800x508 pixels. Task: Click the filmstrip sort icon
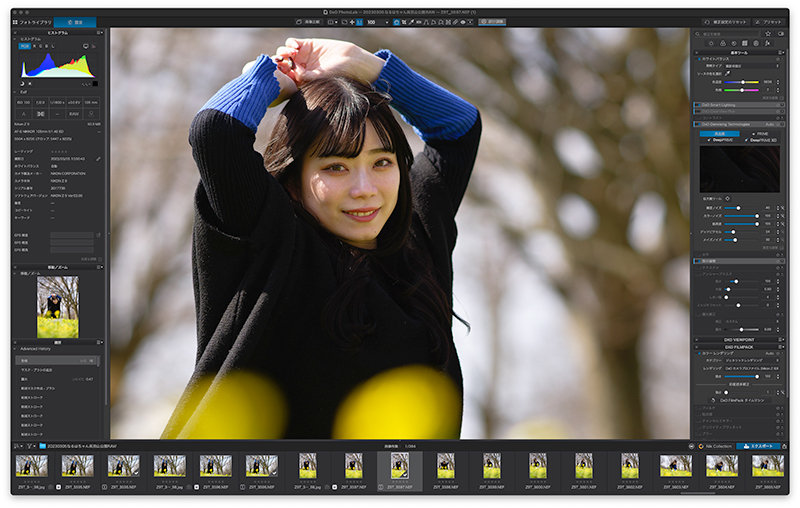[17, 446]
